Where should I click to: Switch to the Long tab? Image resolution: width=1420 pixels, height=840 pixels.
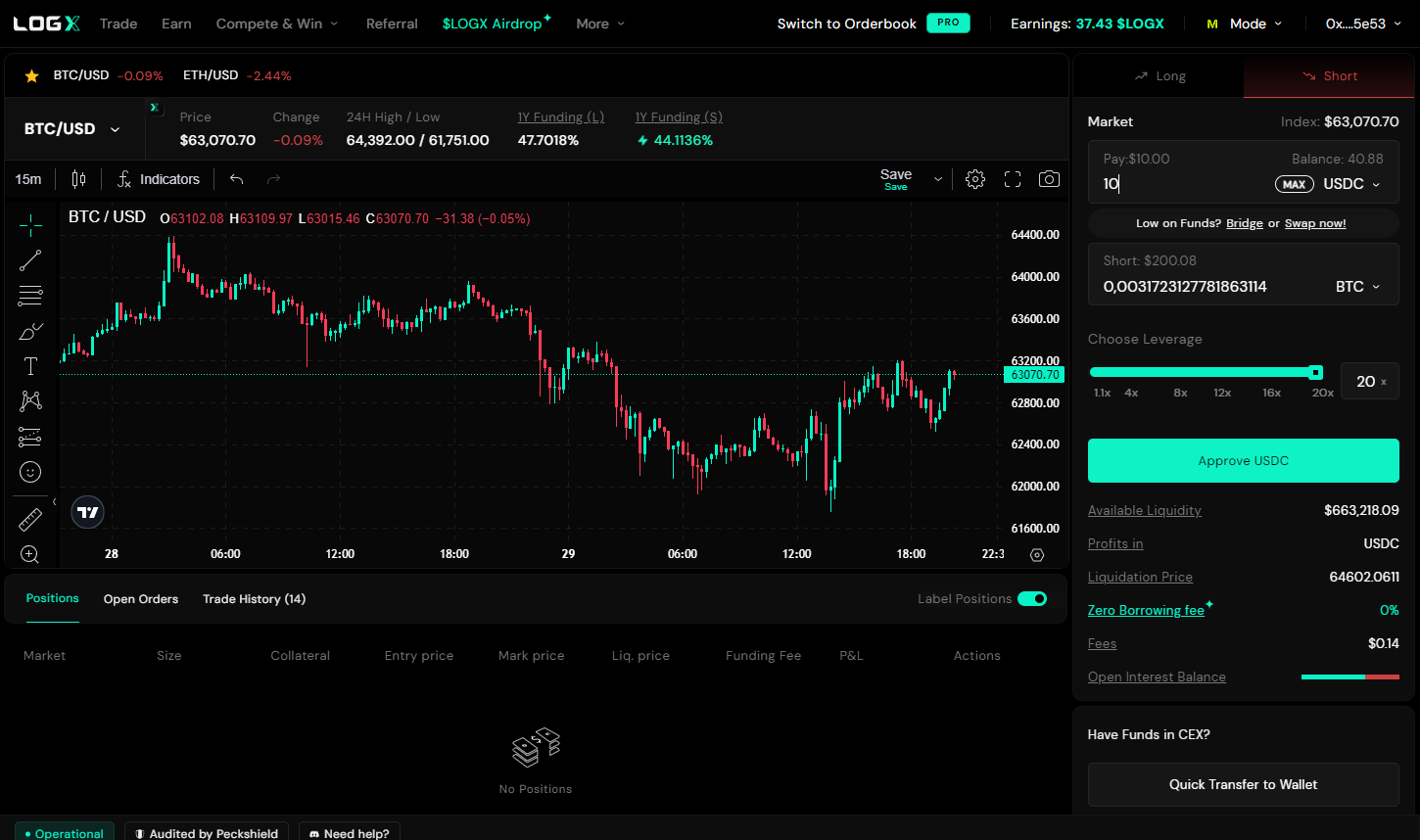click(1160, 76)
